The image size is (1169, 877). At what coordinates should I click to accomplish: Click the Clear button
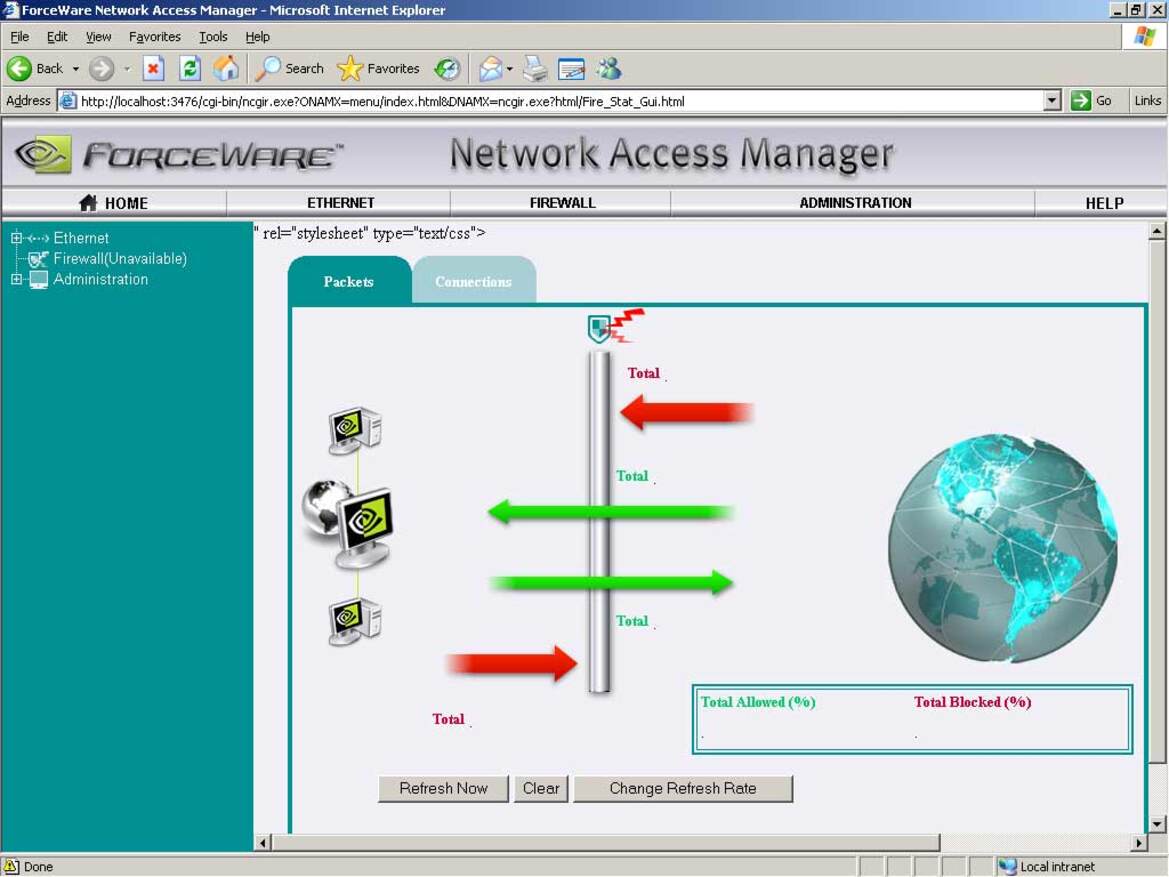tap(541, 788)
